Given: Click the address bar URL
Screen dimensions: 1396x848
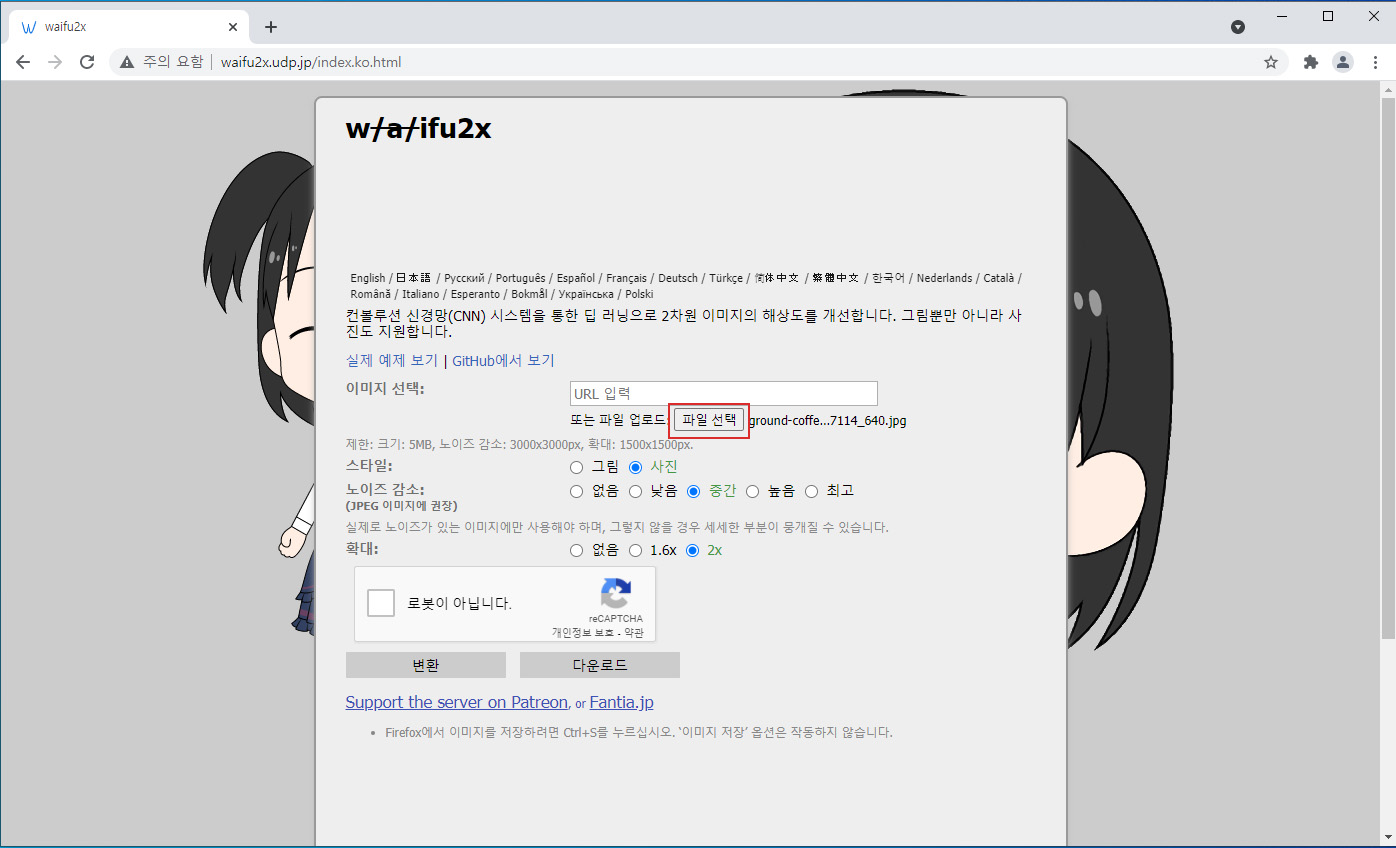Looking at the screenshot, I should (311, 62).
